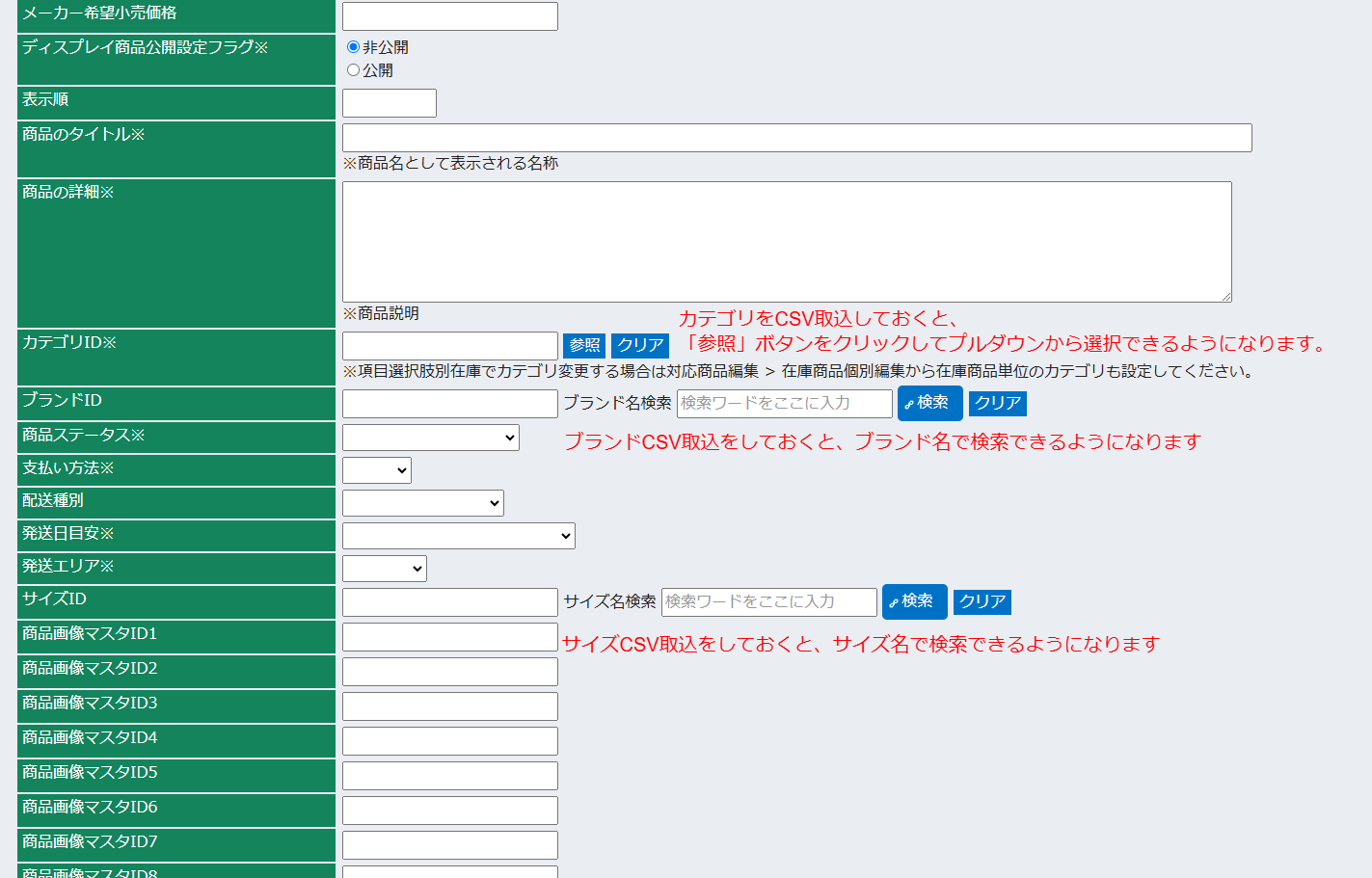The image size is (1372, 878).
Task: Expand the 発送エリア dropdown
Action: point(385,569)
